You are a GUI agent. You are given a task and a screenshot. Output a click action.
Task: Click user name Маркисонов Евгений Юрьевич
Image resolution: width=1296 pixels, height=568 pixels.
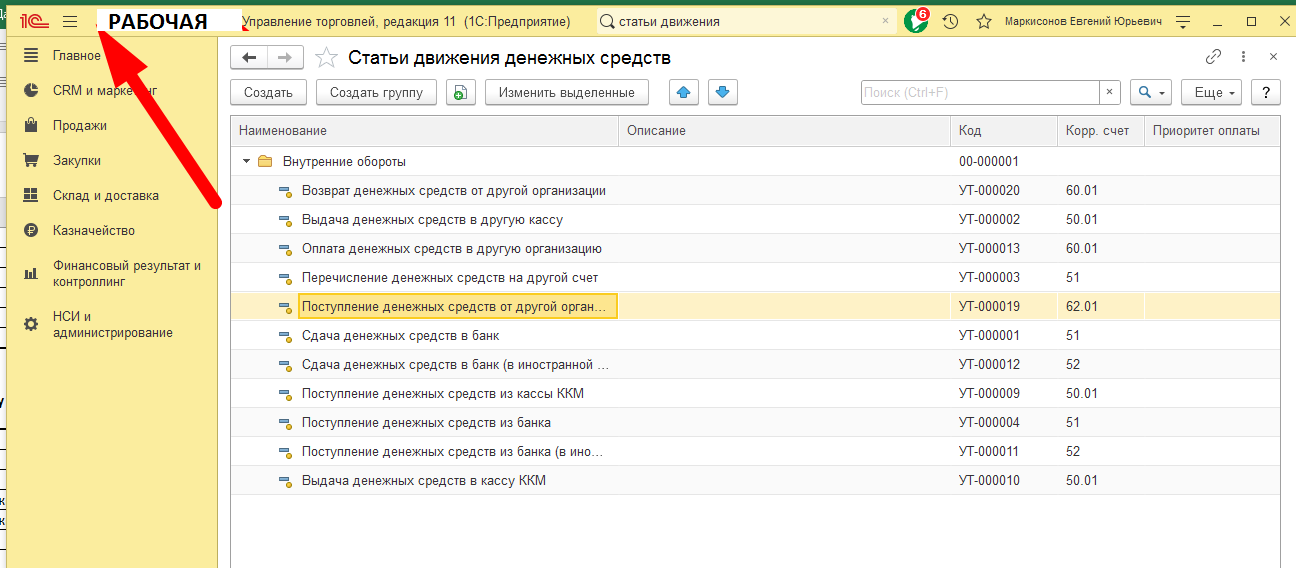1083,21
